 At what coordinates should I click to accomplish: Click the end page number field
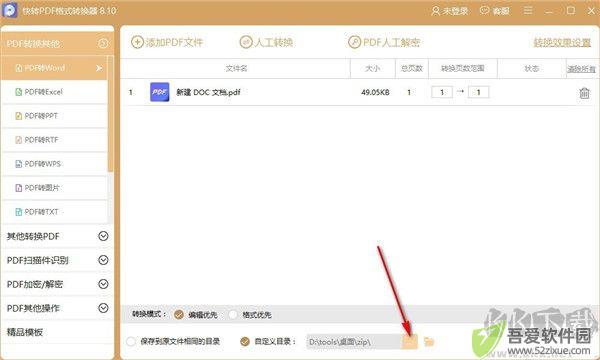(x=478, y=92)
